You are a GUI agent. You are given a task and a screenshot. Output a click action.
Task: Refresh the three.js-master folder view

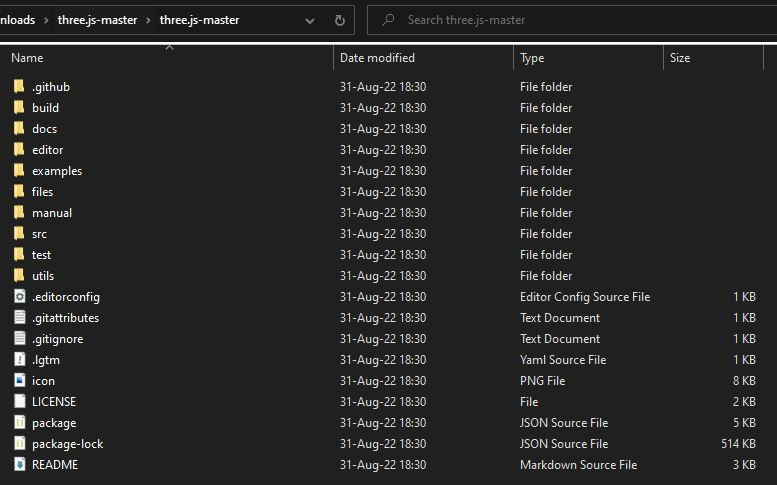click(x=339, y=20)
